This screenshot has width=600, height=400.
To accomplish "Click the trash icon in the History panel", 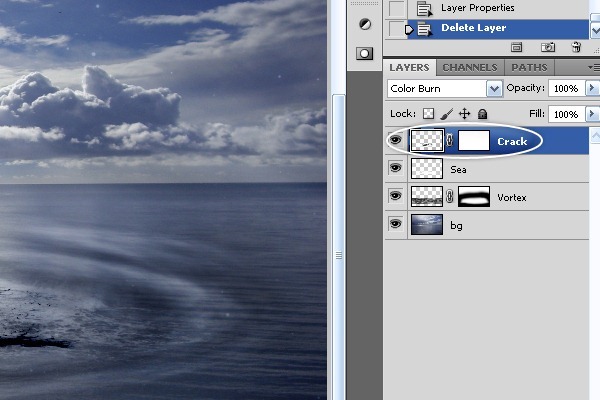I will 576,47.
